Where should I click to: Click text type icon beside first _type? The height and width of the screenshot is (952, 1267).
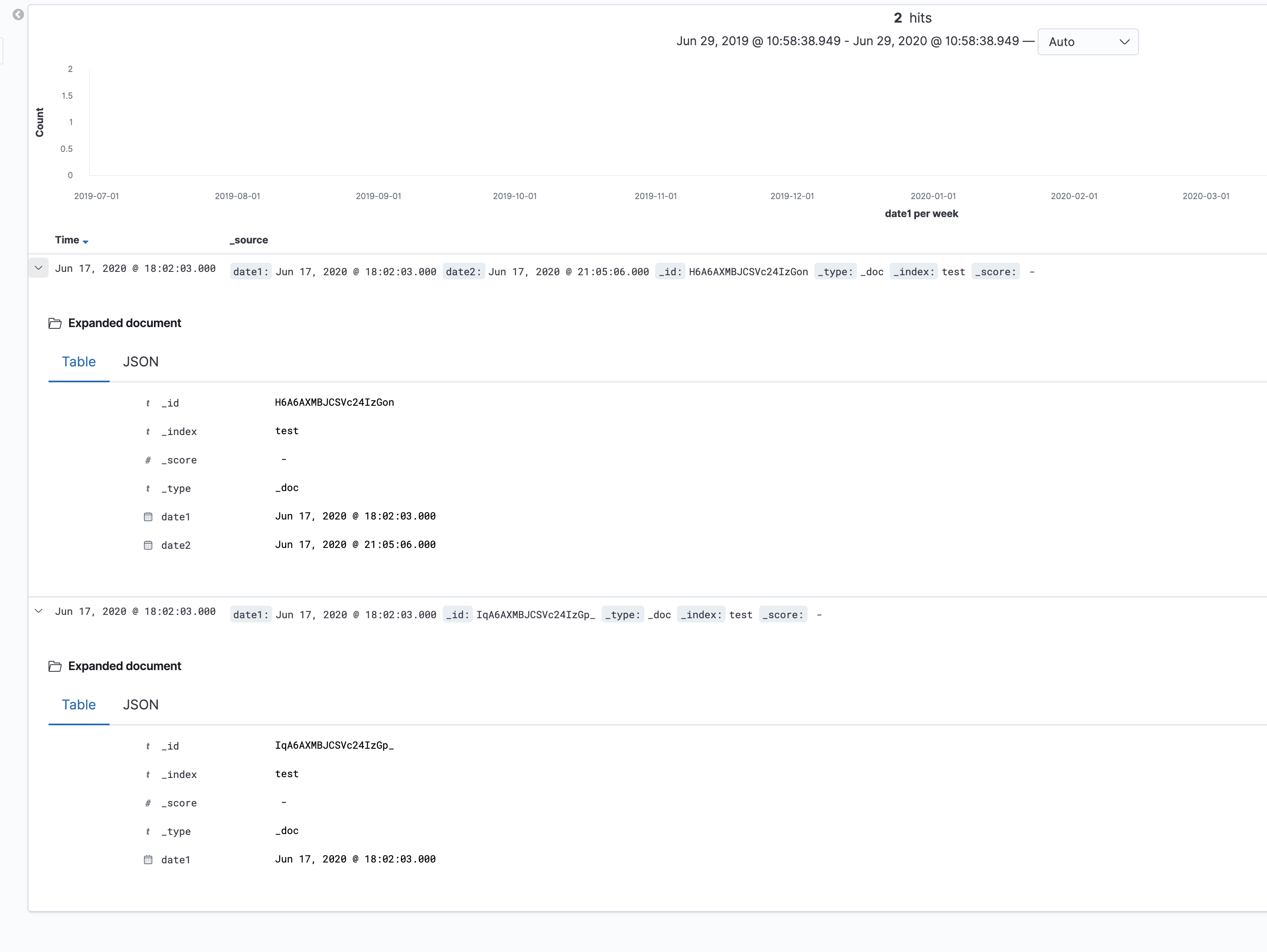[148, 489]
